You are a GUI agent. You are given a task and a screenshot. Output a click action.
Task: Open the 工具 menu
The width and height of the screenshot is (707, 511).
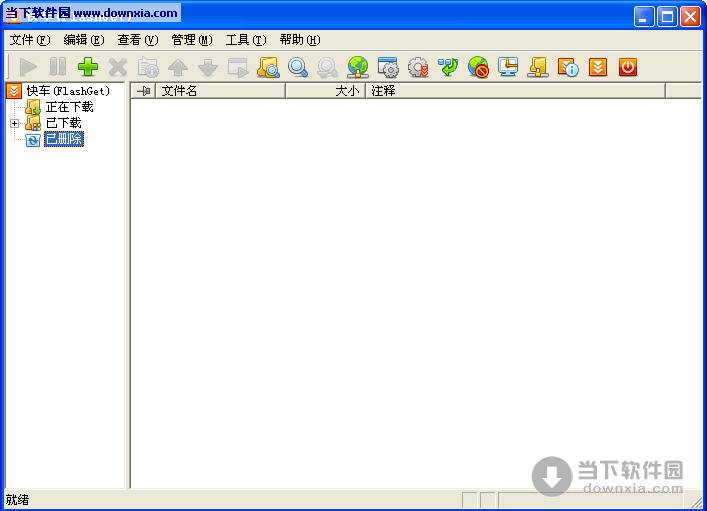[245, 40]
